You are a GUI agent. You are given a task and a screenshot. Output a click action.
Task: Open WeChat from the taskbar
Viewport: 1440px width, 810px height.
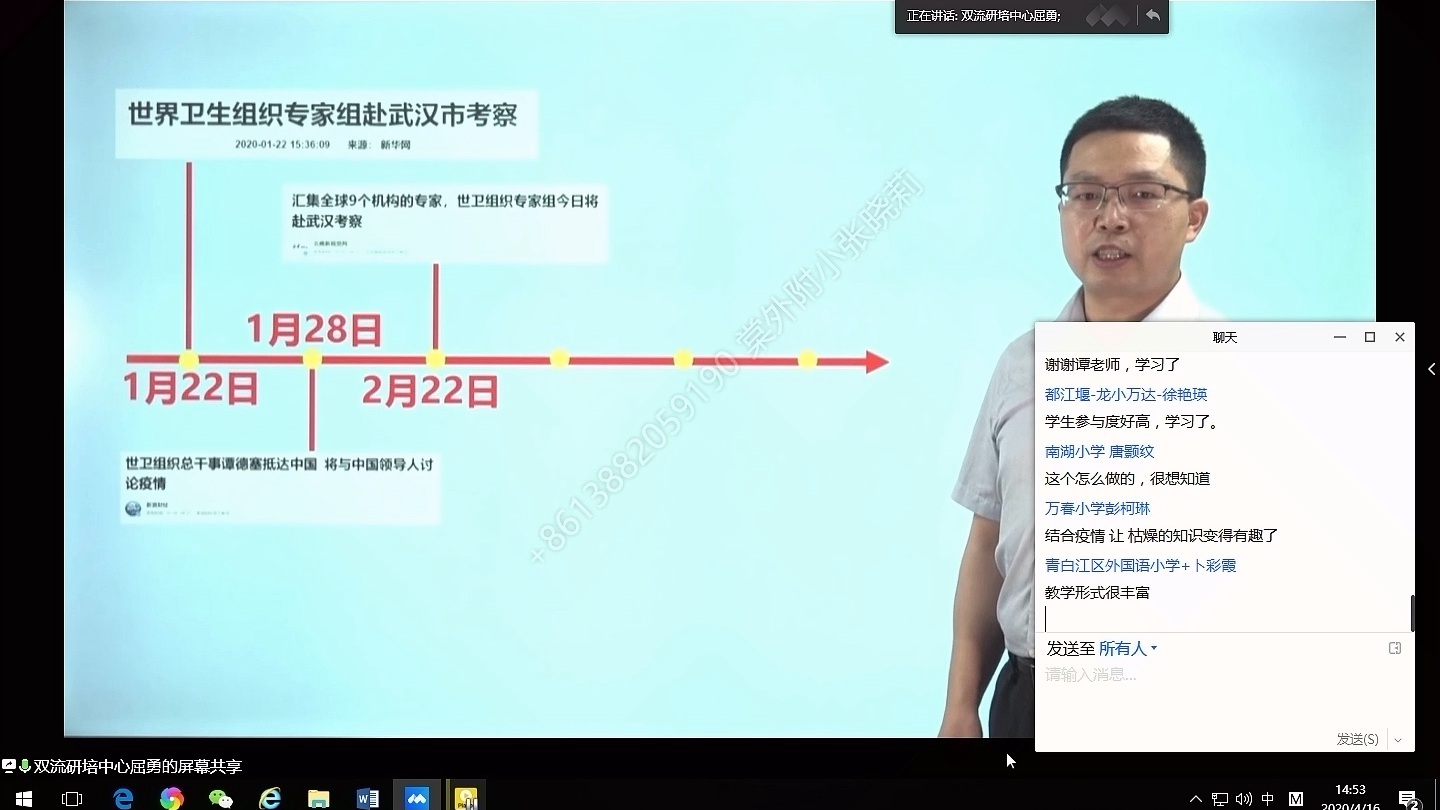click(x=220, y=798)
